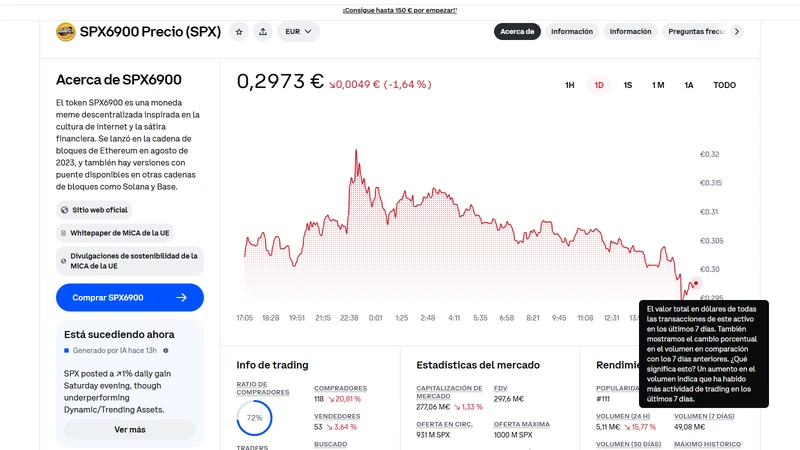Click the VENDEDORES label

[x=337, y=416]
